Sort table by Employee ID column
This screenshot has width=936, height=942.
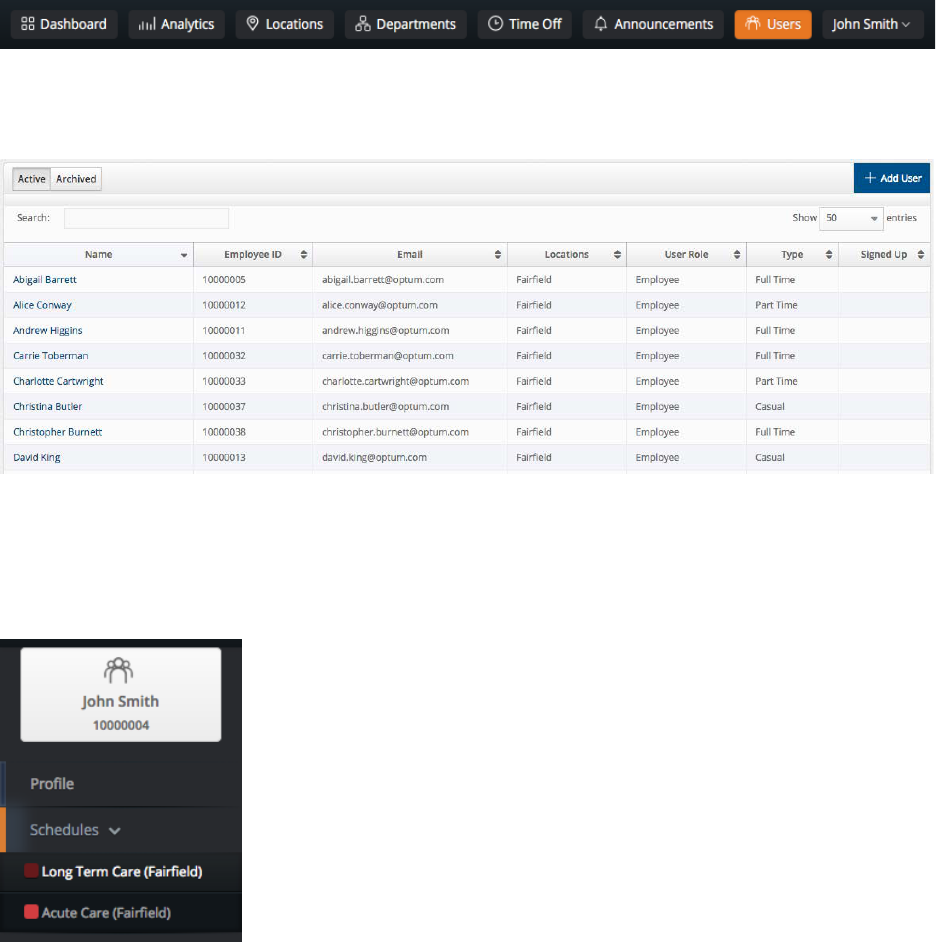(x=253, y=255)
